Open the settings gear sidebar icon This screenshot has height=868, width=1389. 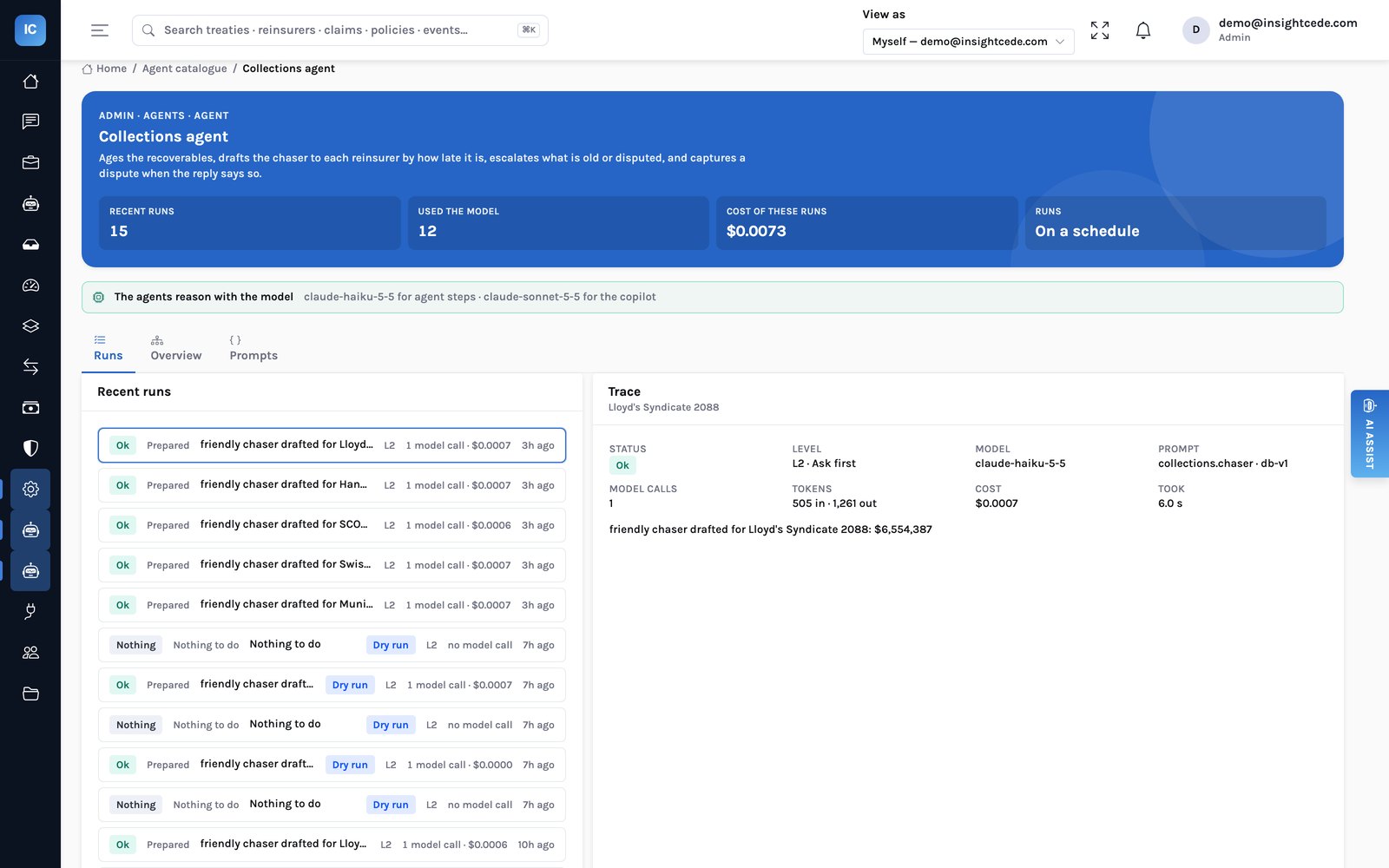coord(30,489)
